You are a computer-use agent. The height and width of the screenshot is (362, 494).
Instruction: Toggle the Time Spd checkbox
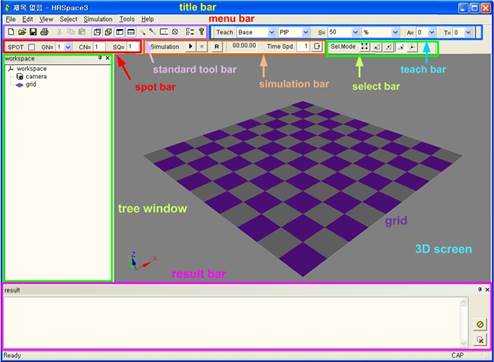click(x=317, y=46)
